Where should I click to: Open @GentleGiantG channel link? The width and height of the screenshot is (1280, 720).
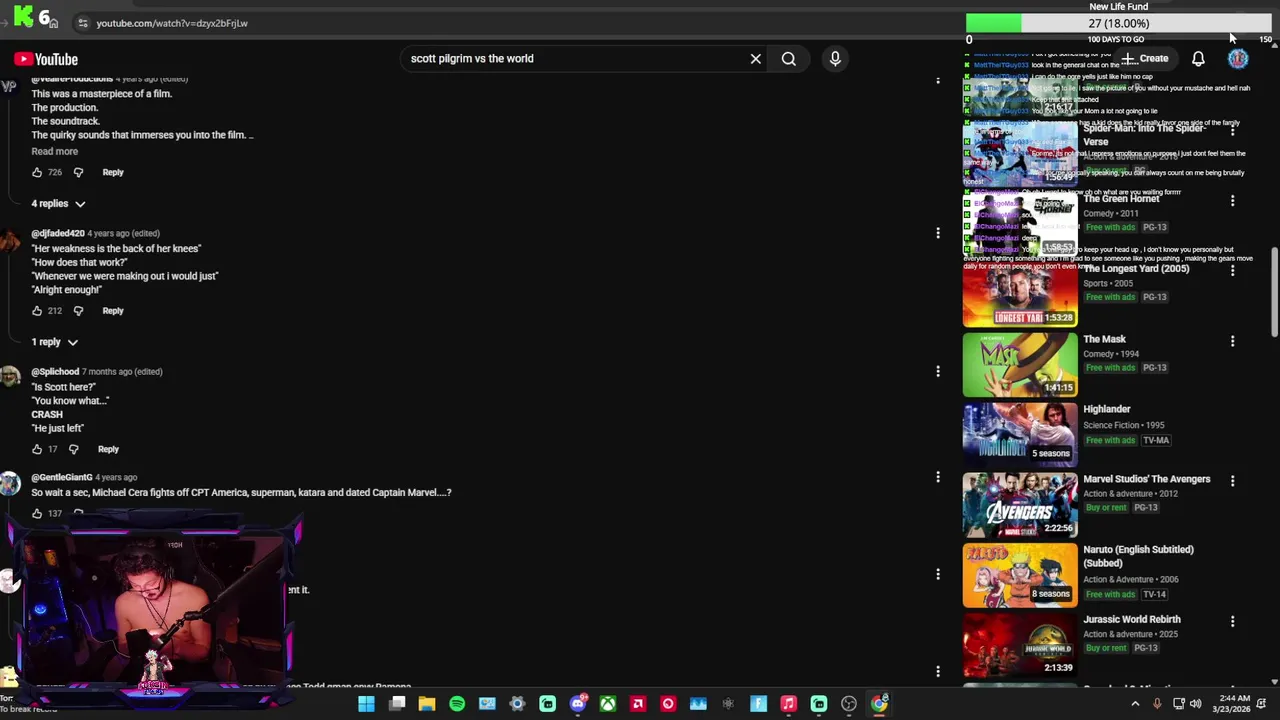coord(61,478)
